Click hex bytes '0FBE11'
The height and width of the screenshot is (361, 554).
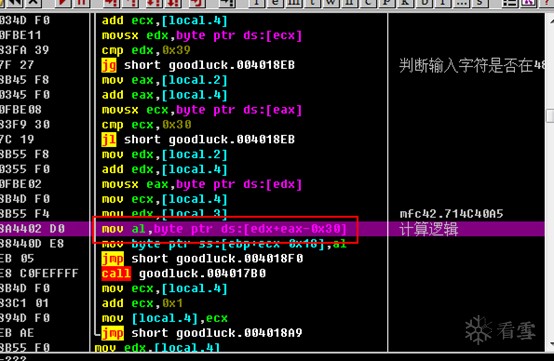20,35
